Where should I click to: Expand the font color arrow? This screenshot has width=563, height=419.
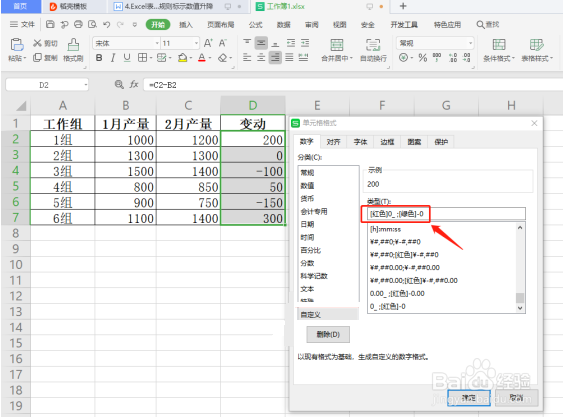click(x=210, y=58)
